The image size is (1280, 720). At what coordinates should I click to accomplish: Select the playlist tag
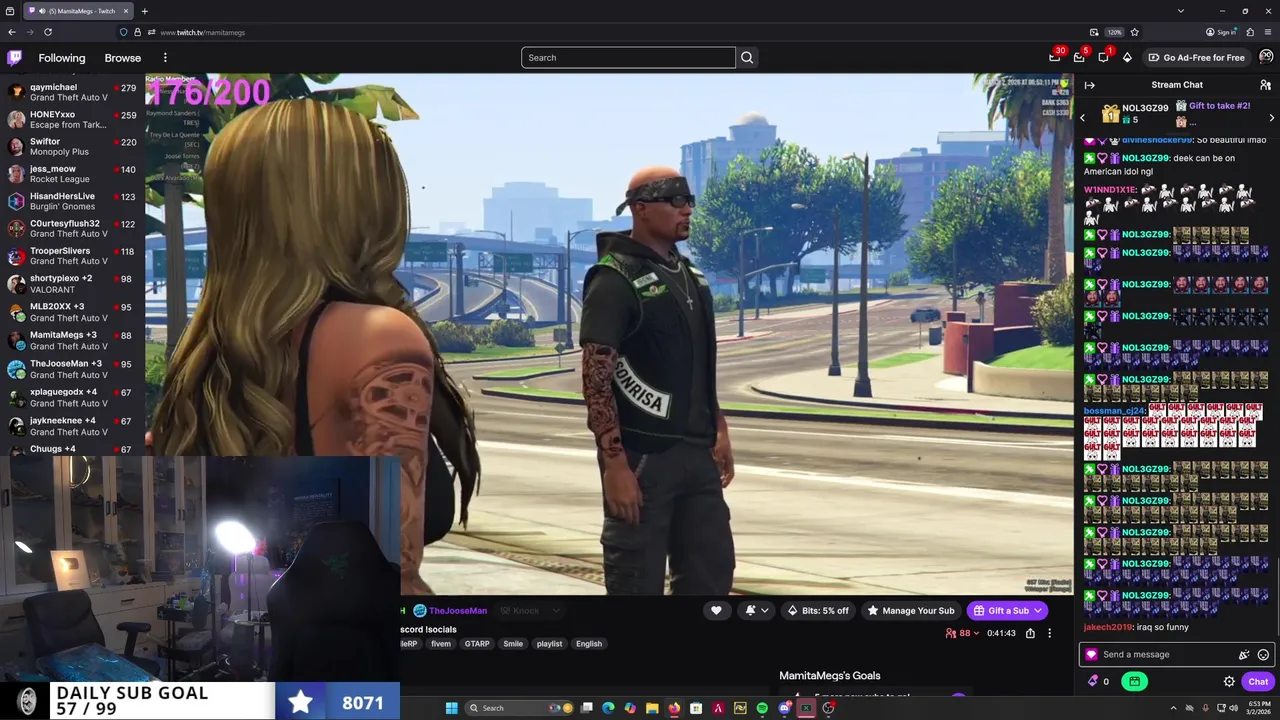pos(549,644)
